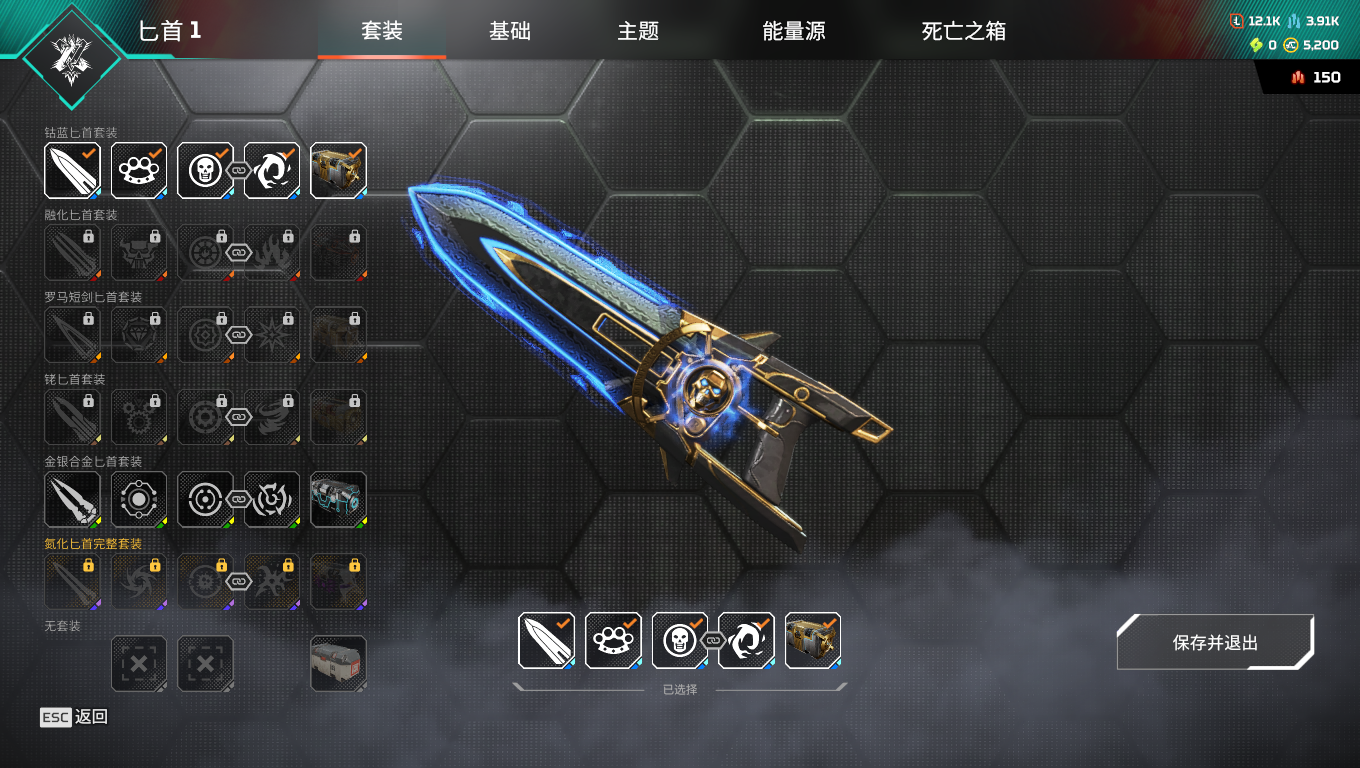Screen dimensions: 1360x768
Task: Click the locked 融化匕首 blade icon
Action: [x=73, y=252]
